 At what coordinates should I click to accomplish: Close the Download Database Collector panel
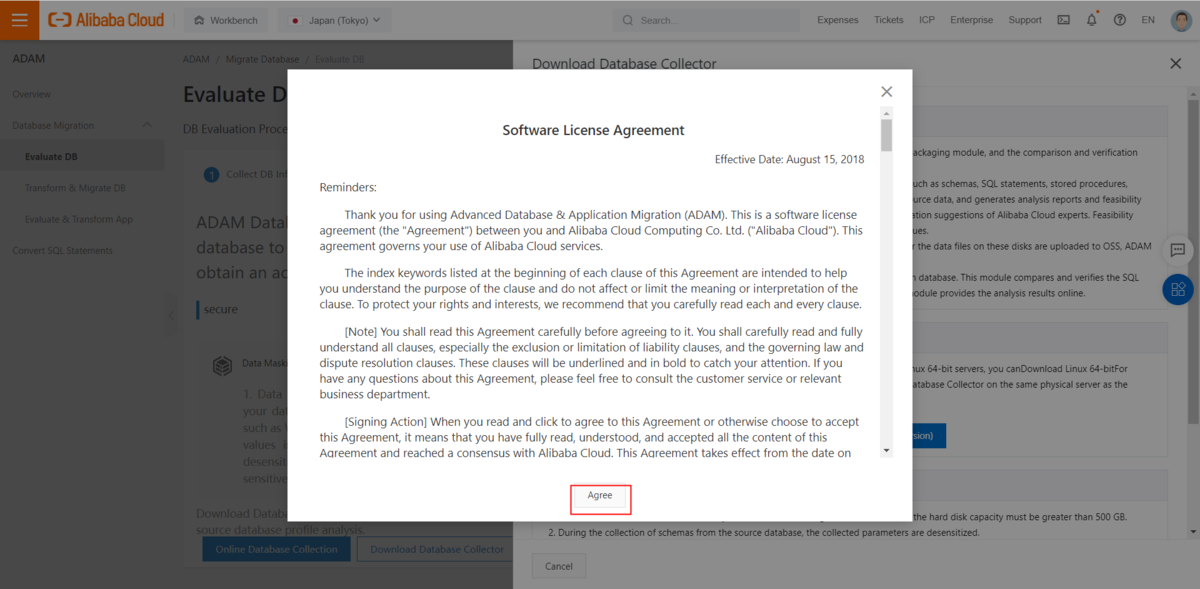click(1175, 63)
